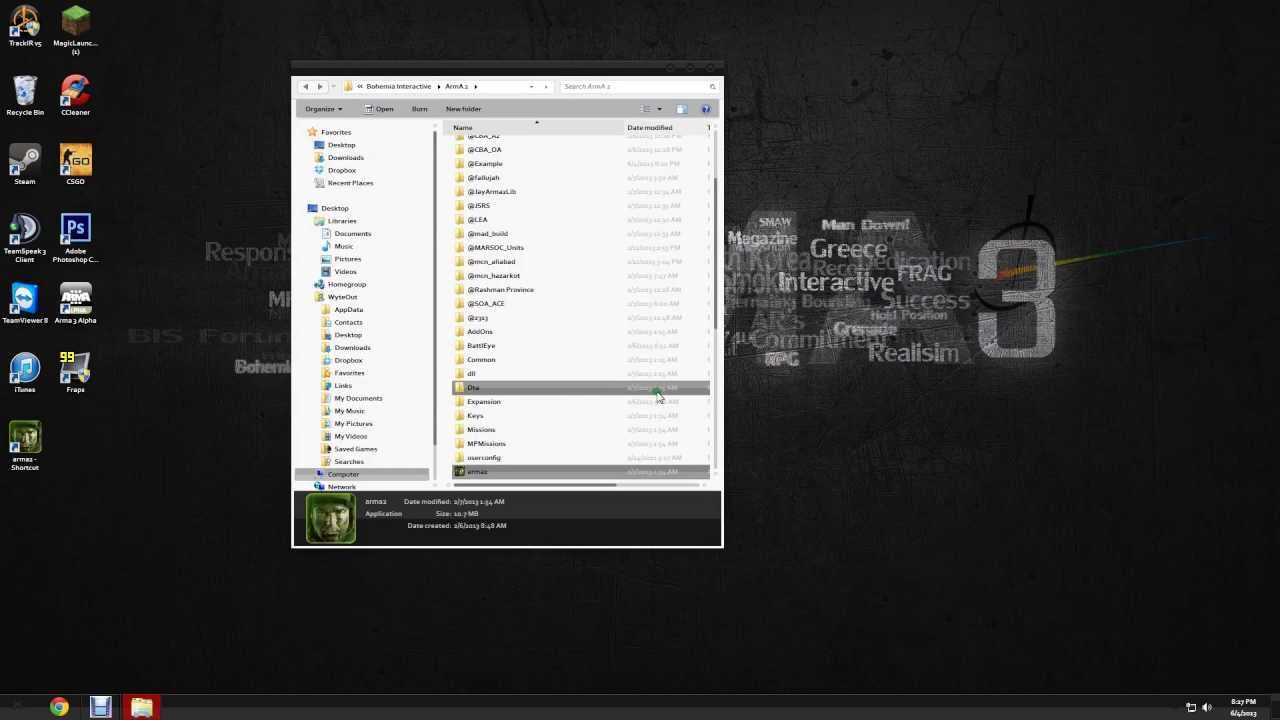Image resolution: width=1280 pixels, height=720 pixels.
Task: Click Bohemia Interactive in address bar
Action: coord(398,86)
